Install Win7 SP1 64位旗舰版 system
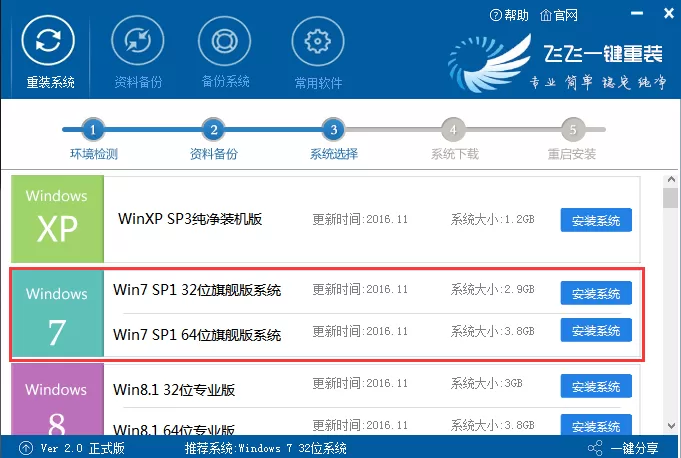 tap(596, 330)
